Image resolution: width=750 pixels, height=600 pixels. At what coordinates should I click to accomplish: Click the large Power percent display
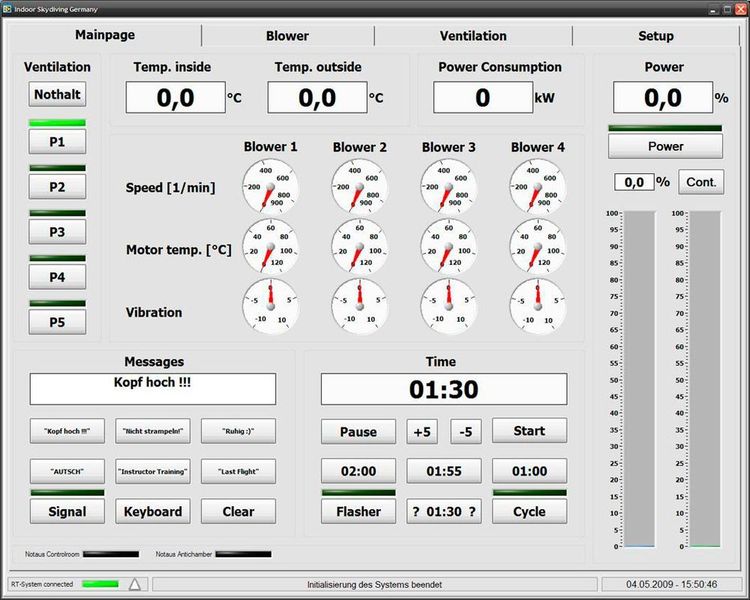click(x=663, y=98)
